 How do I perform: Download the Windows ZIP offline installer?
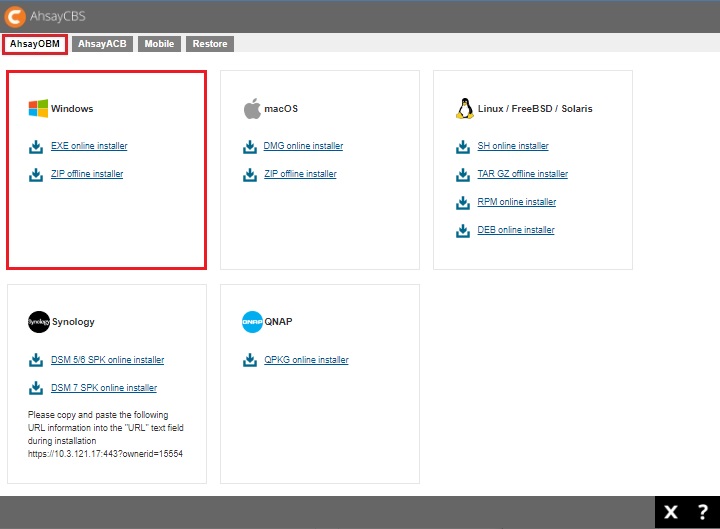pos(87,174)
